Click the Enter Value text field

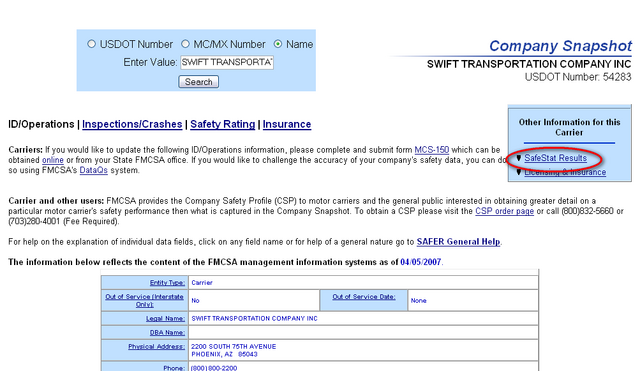(x=227, y=62)
